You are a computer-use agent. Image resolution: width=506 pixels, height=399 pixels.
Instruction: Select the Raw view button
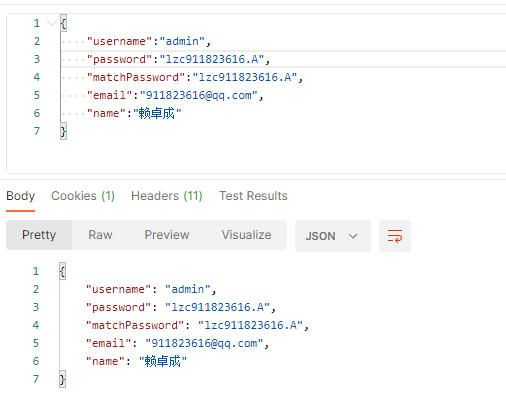100,235
